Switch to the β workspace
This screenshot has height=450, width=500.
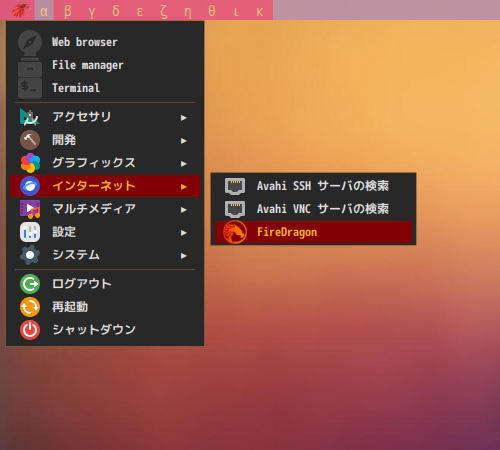click(68, 11)
